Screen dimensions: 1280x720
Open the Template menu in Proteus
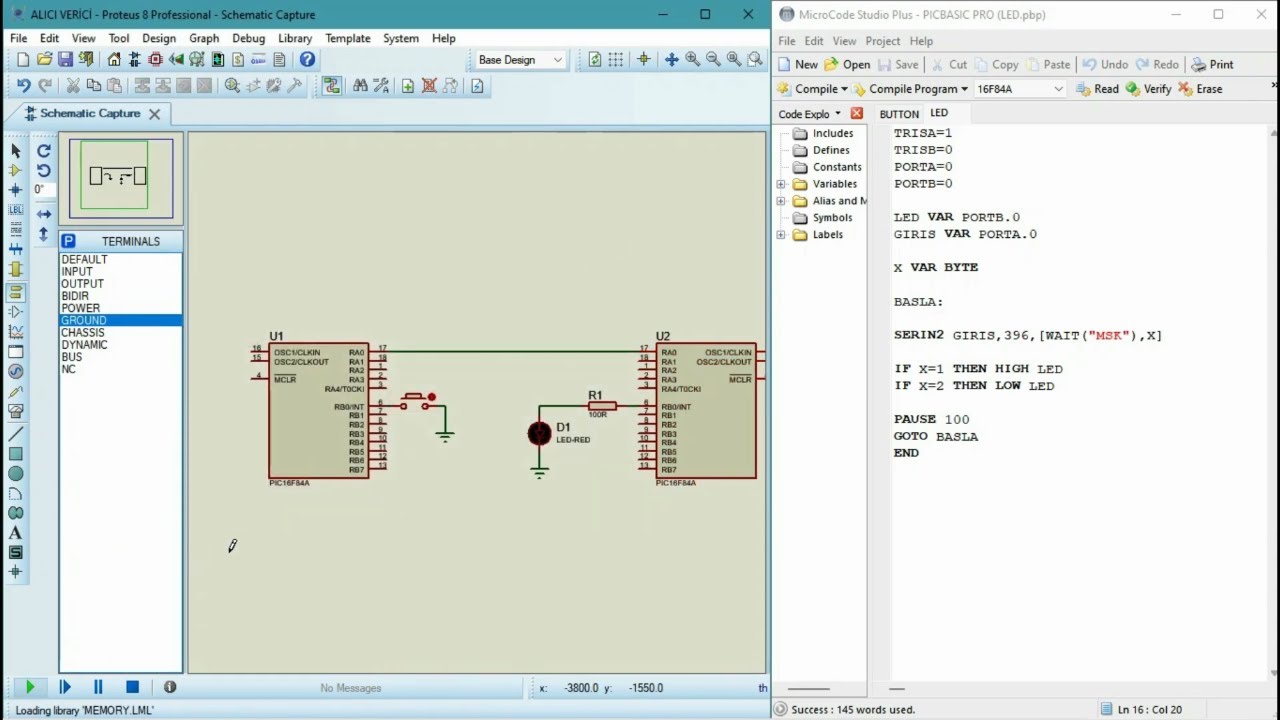348,38
